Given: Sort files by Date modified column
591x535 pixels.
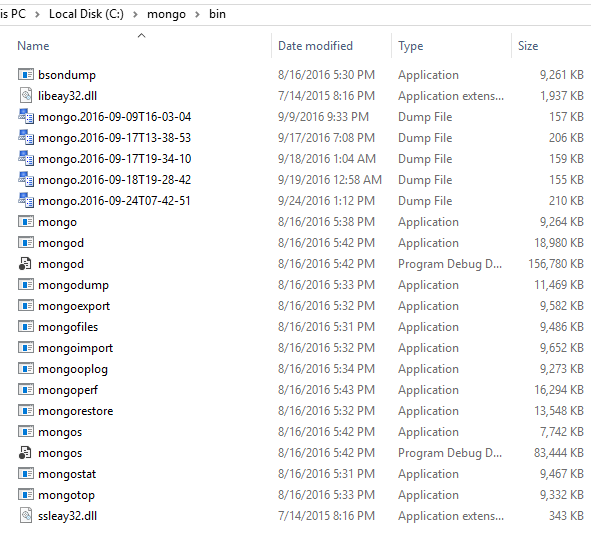Looking at the screenshot, I should pyautogui.click(x=315, y=46).
